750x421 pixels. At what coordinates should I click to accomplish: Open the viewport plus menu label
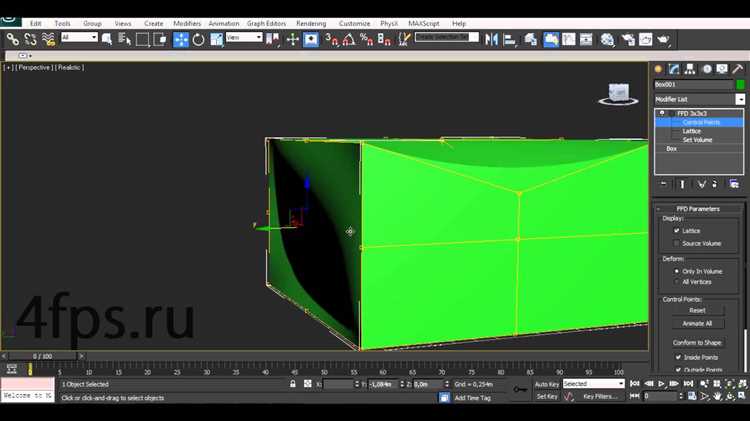click(x=8, y=67)
